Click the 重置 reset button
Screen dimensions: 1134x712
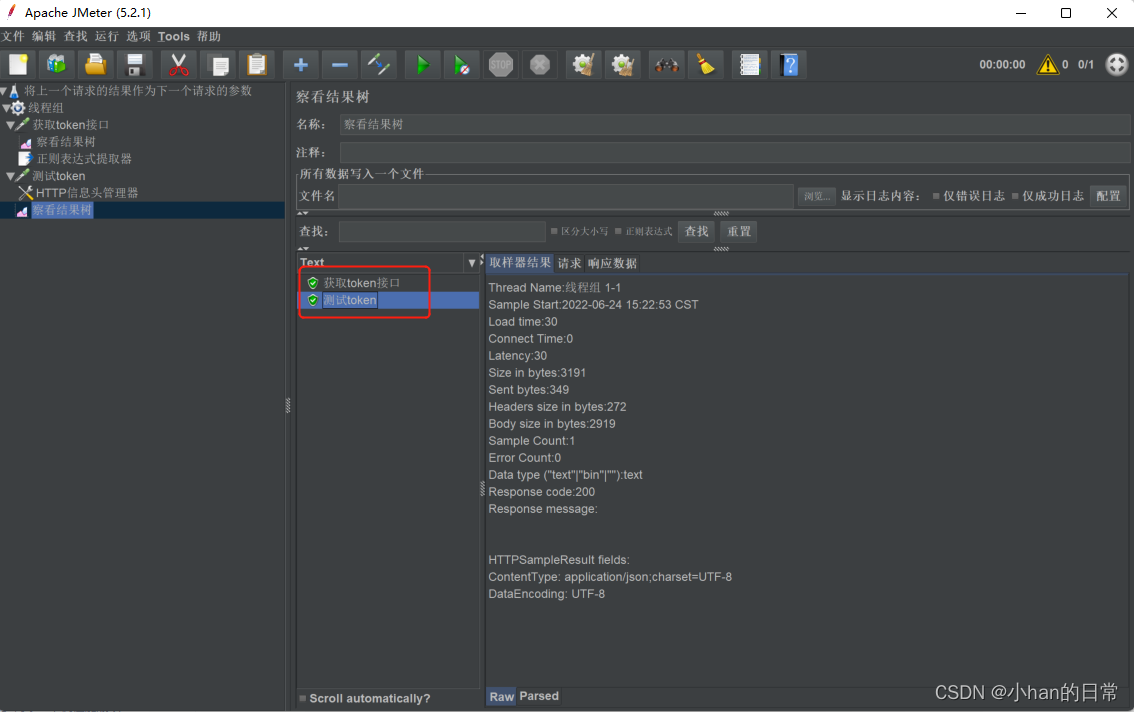[738, 232]
